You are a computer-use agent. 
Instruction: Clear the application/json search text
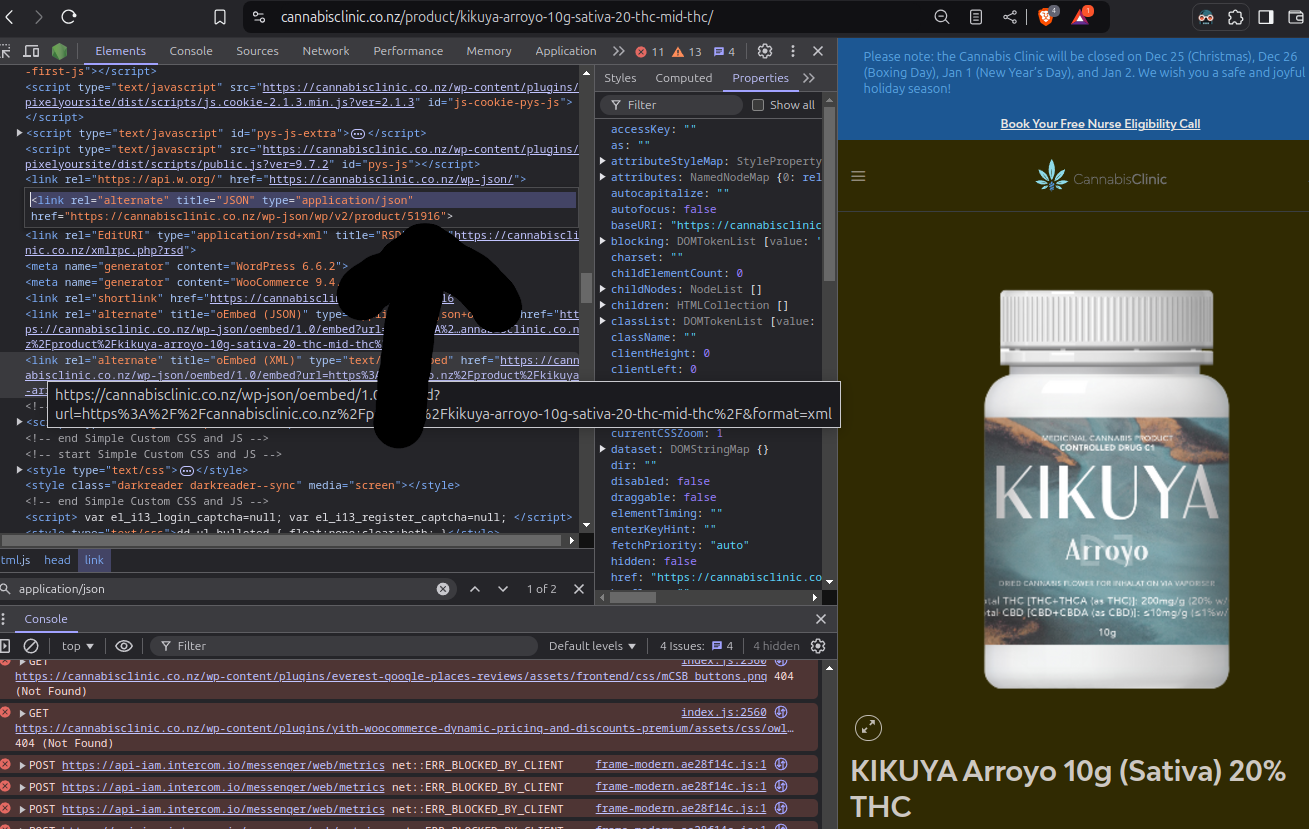point(443,589)
